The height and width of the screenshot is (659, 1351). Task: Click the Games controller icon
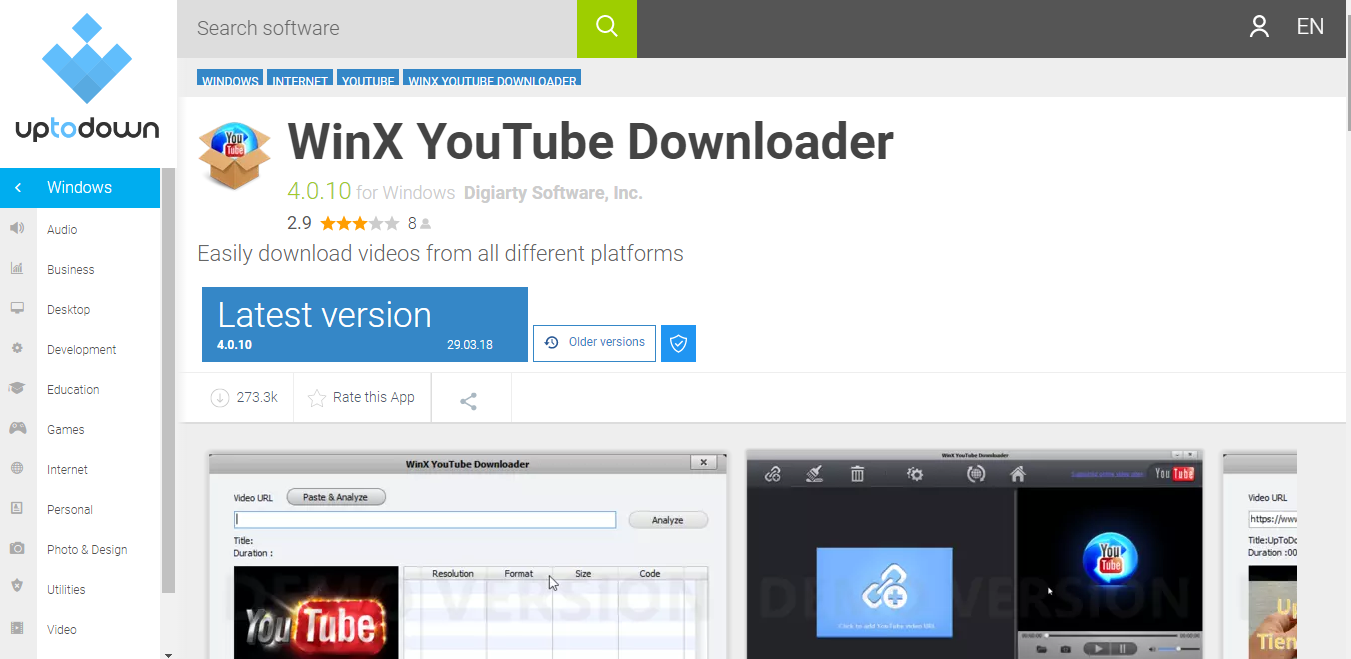(17, 428)
